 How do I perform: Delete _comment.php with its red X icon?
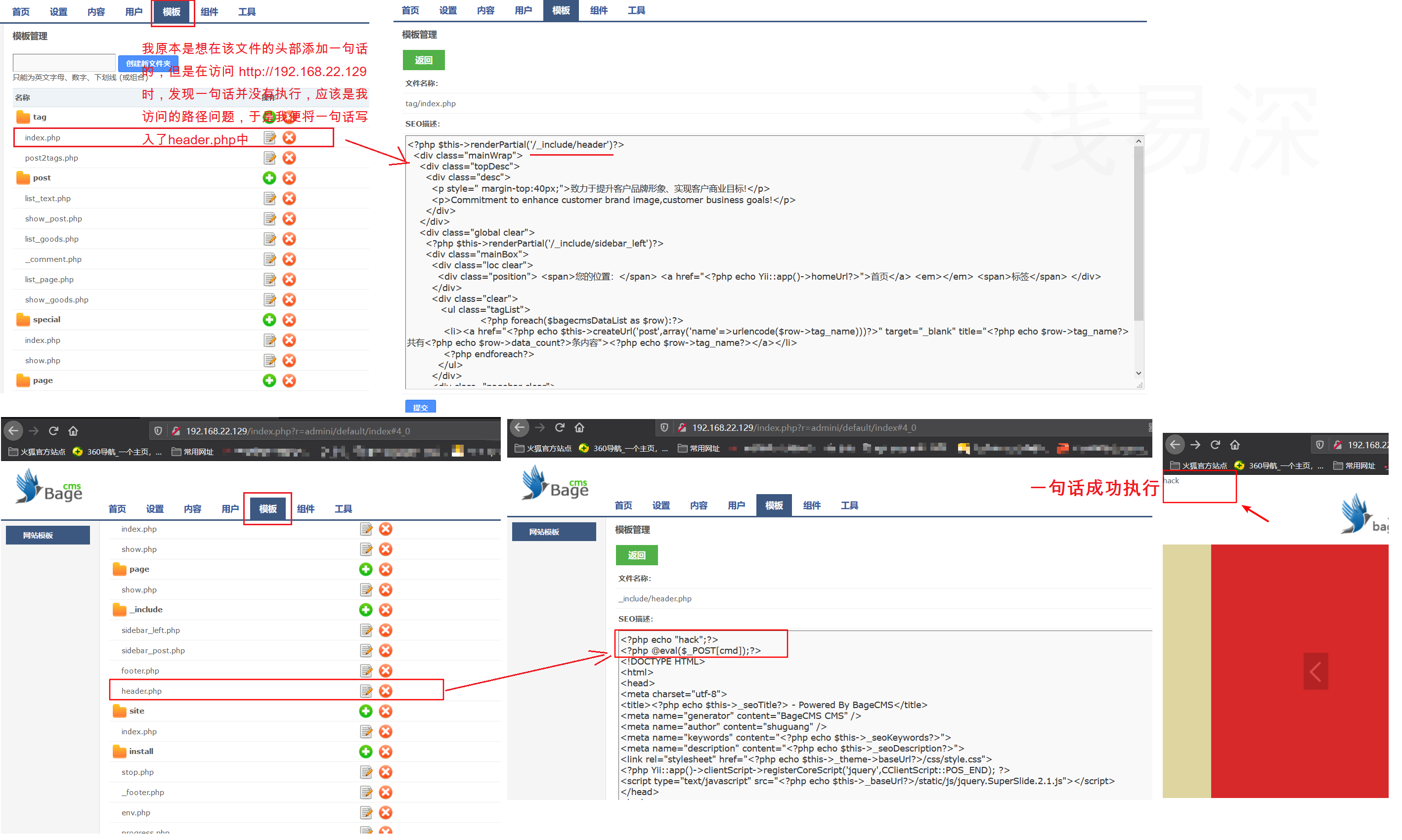[289, 259]
